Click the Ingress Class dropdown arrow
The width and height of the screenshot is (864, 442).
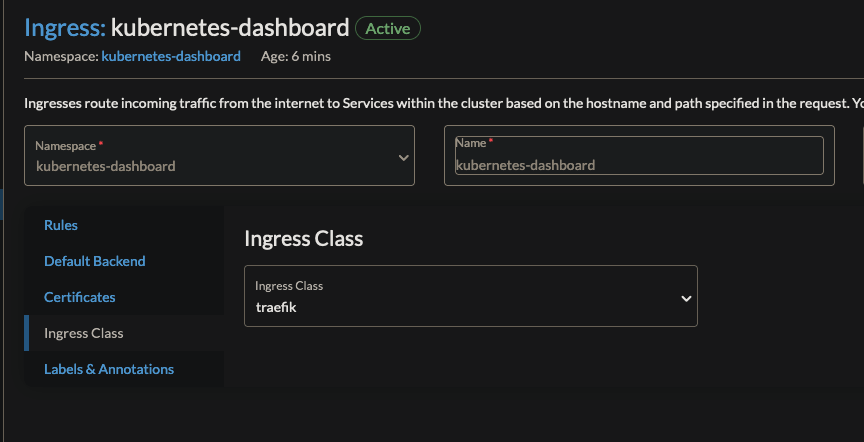[686, 298]
